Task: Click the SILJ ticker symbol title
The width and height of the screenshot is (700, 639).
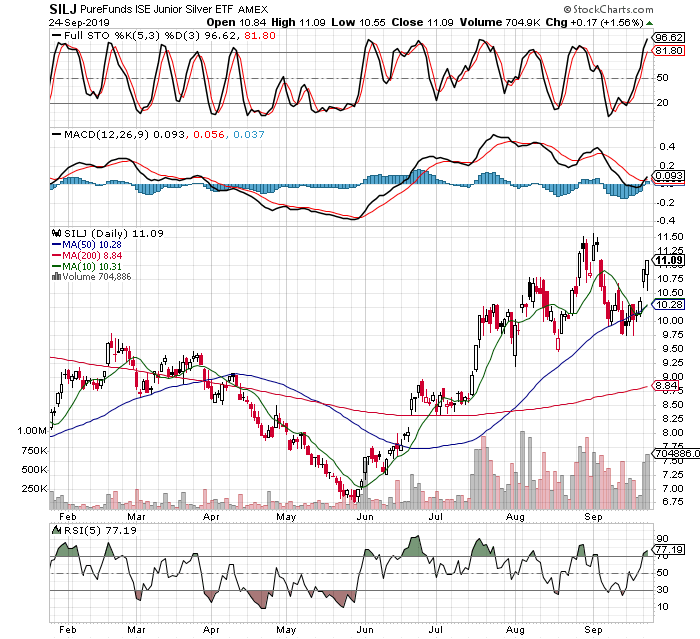Action: 63,9
